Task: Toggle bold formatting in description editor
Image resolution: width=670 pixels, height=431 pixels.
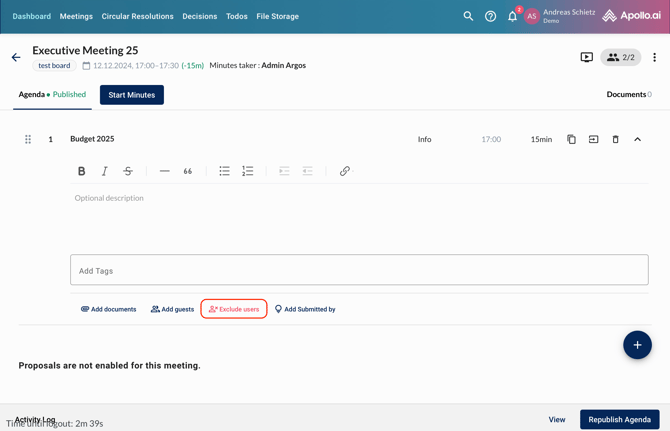Action: (82, 171)
